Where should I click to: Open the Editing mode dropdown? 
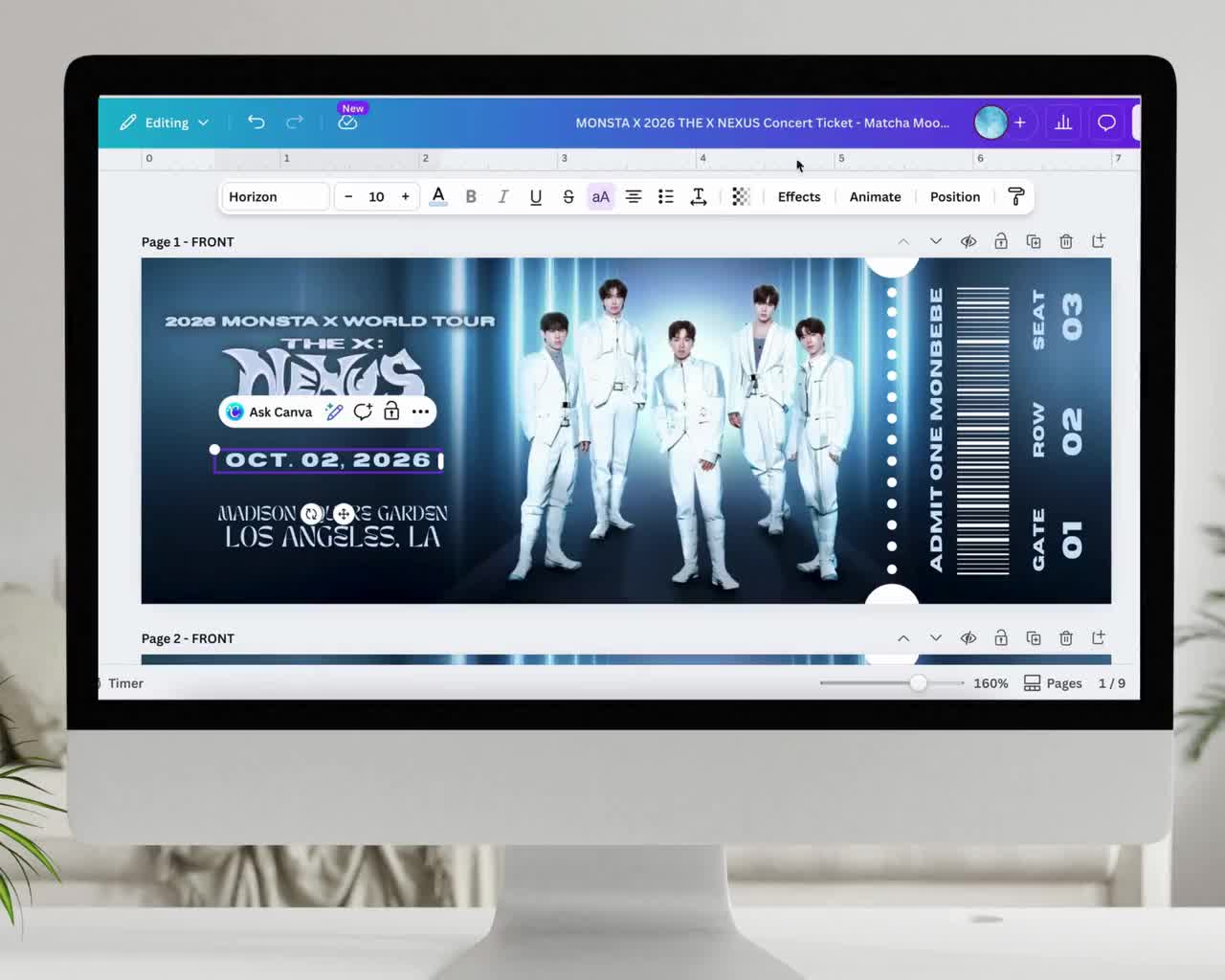pos(164,122)
